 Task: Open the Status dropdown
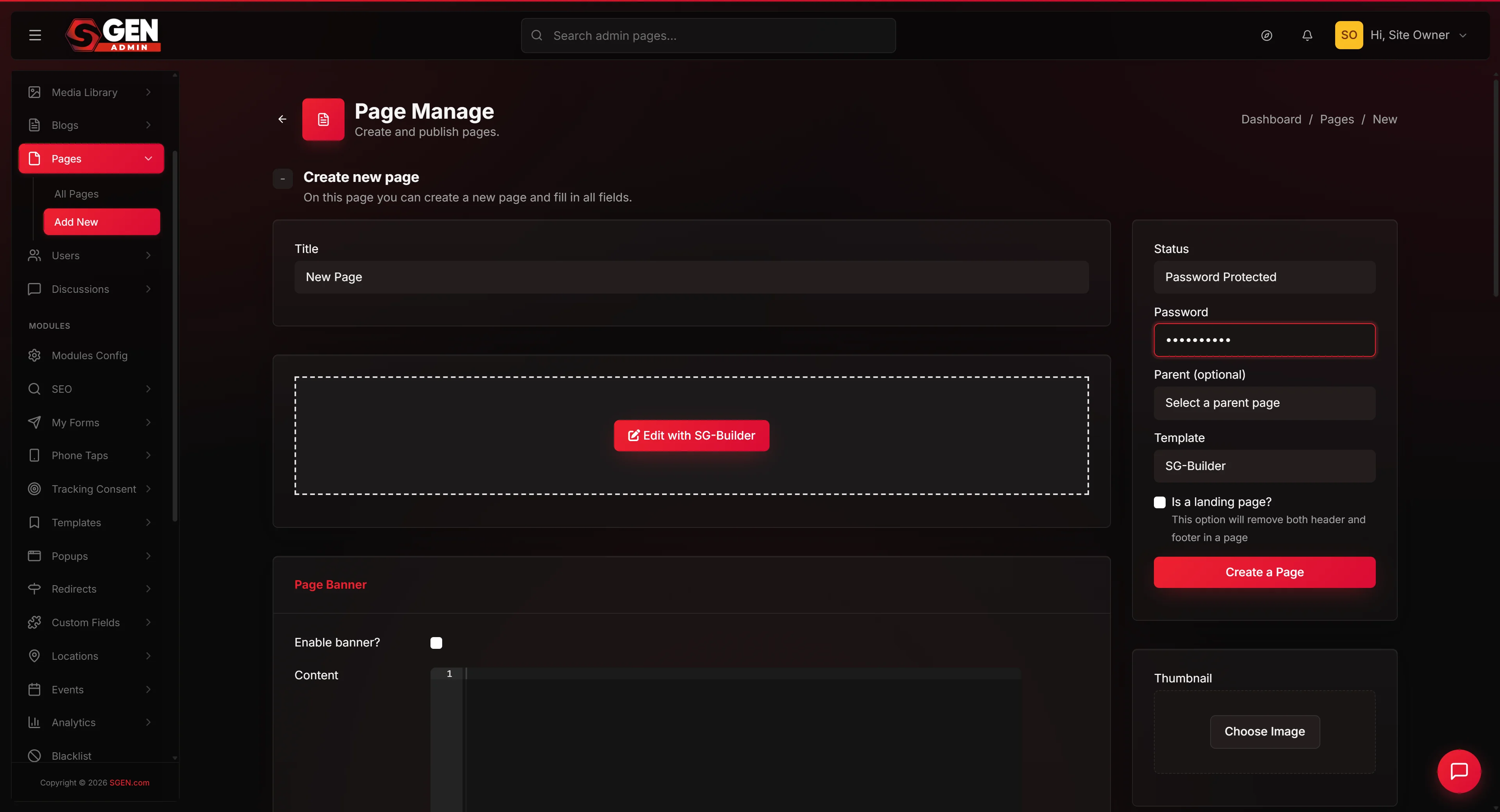pyautogui.click(x=1264, y=277)
